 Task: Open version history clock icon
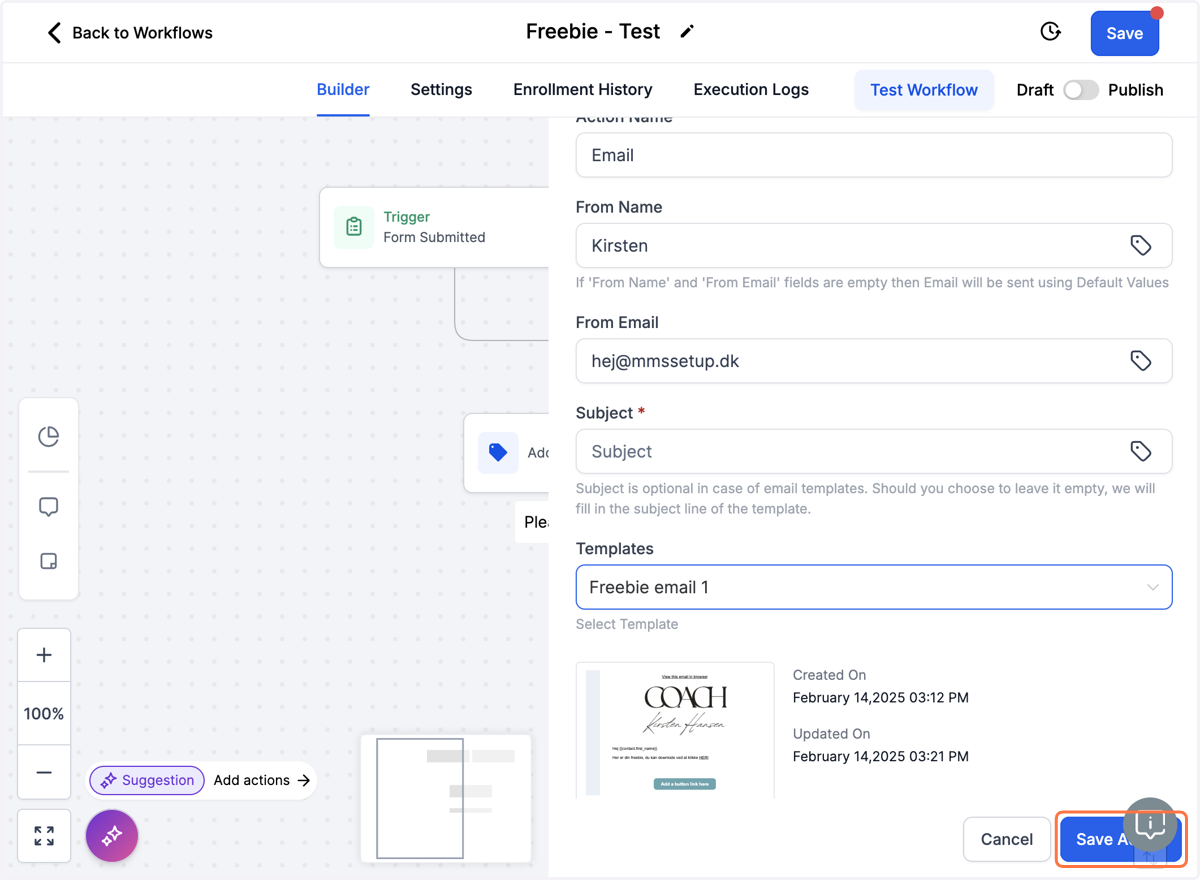(x=1050, y=32)
